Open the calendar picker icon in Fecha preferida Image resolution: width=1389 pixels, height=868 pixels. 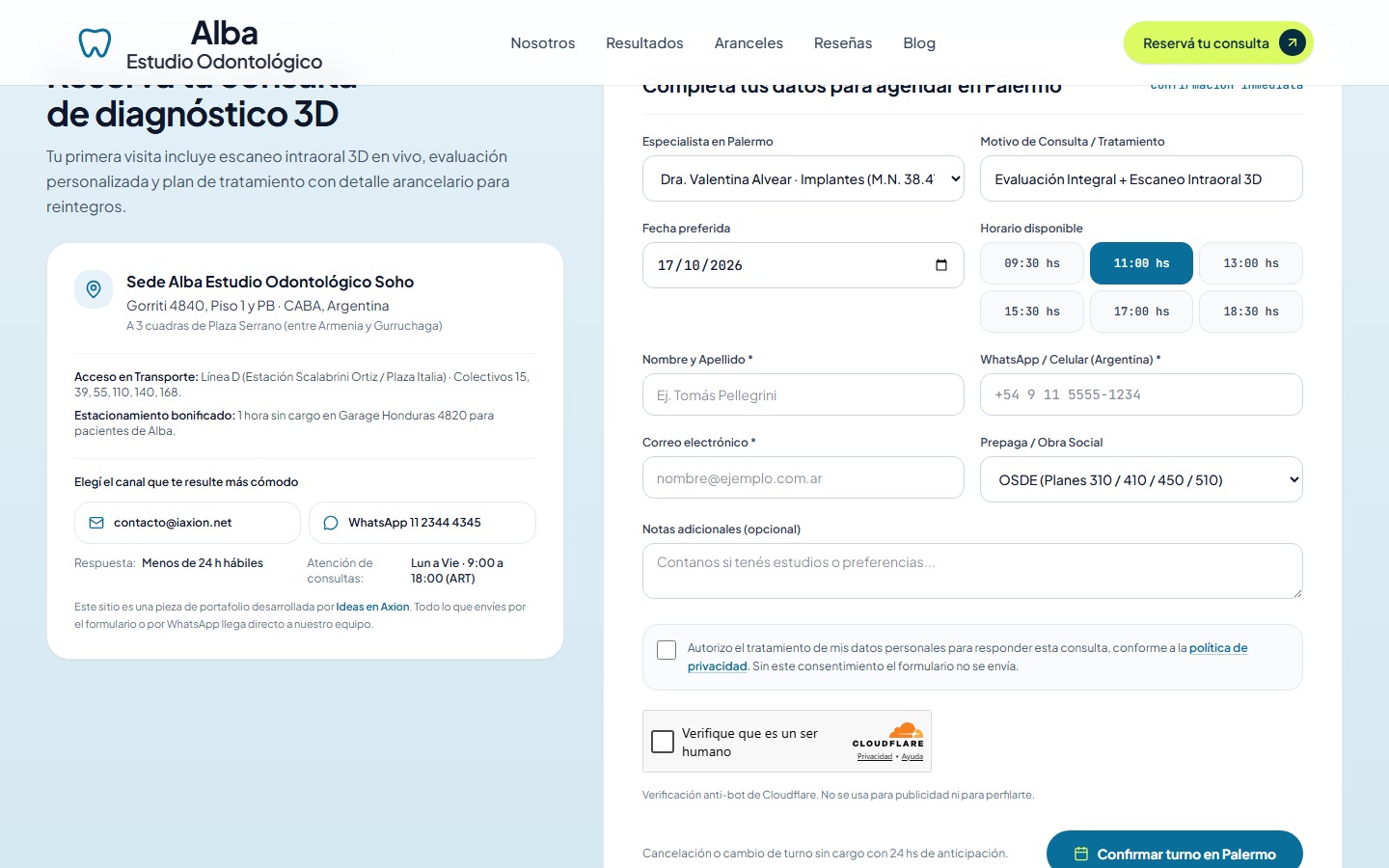pos(941,265)
